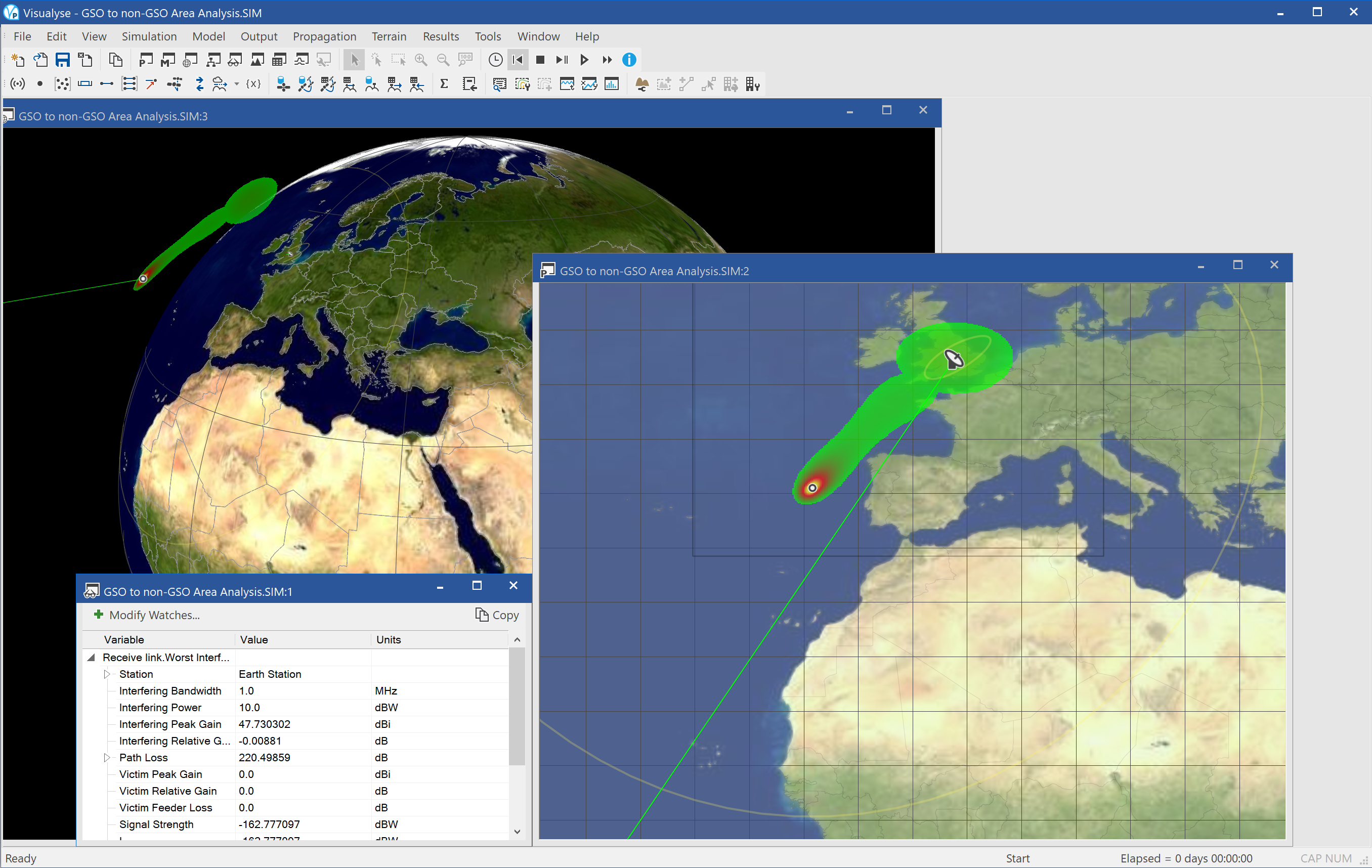Open the Tools menu
Viewport: 1372px width, 868px height.
pos(488,36)
